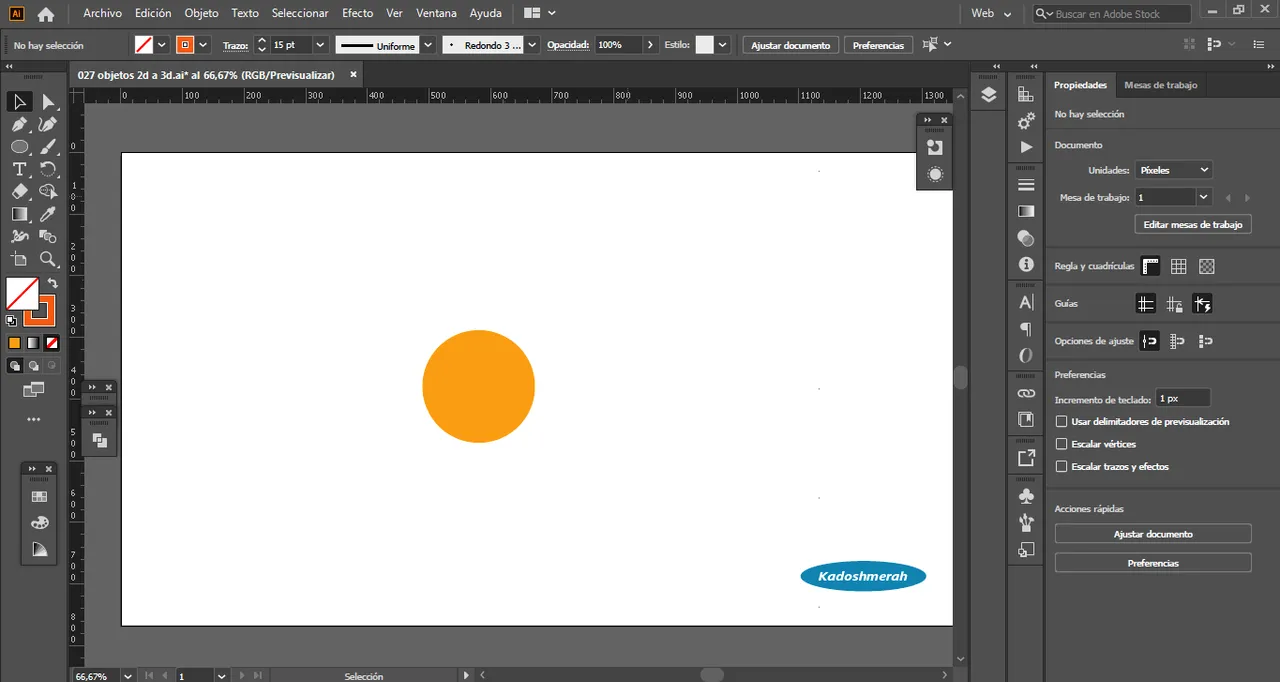This screenshot has width=1280, height=682.
Task: Select the Zoom magnifier tool
Action: click(48, 259)
